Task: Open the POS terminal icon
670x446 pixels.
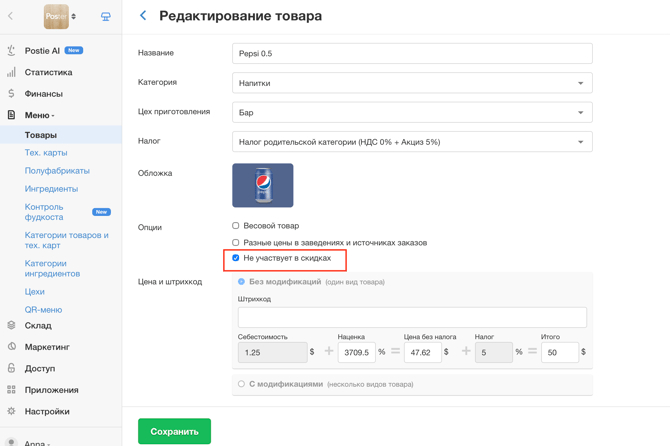Action: [x=106, y=16]
